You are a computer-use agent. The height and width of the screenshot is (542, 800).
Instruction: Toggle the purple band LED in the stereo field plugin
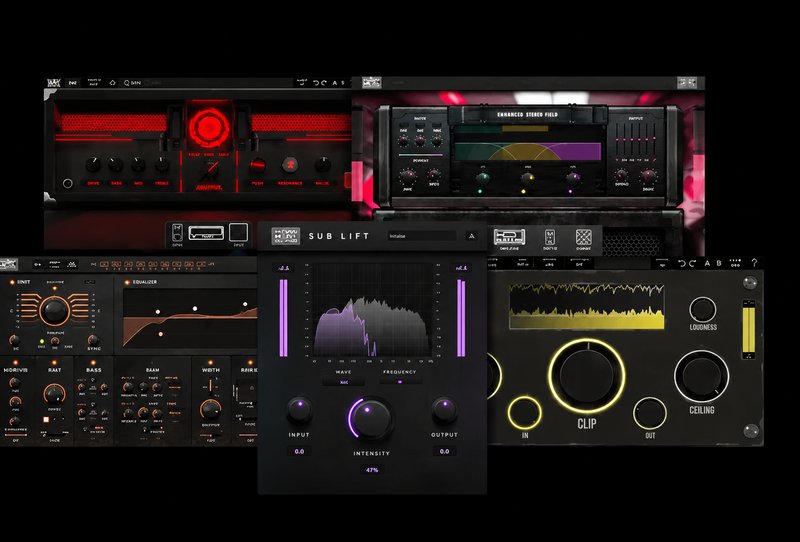coord(570,192)
